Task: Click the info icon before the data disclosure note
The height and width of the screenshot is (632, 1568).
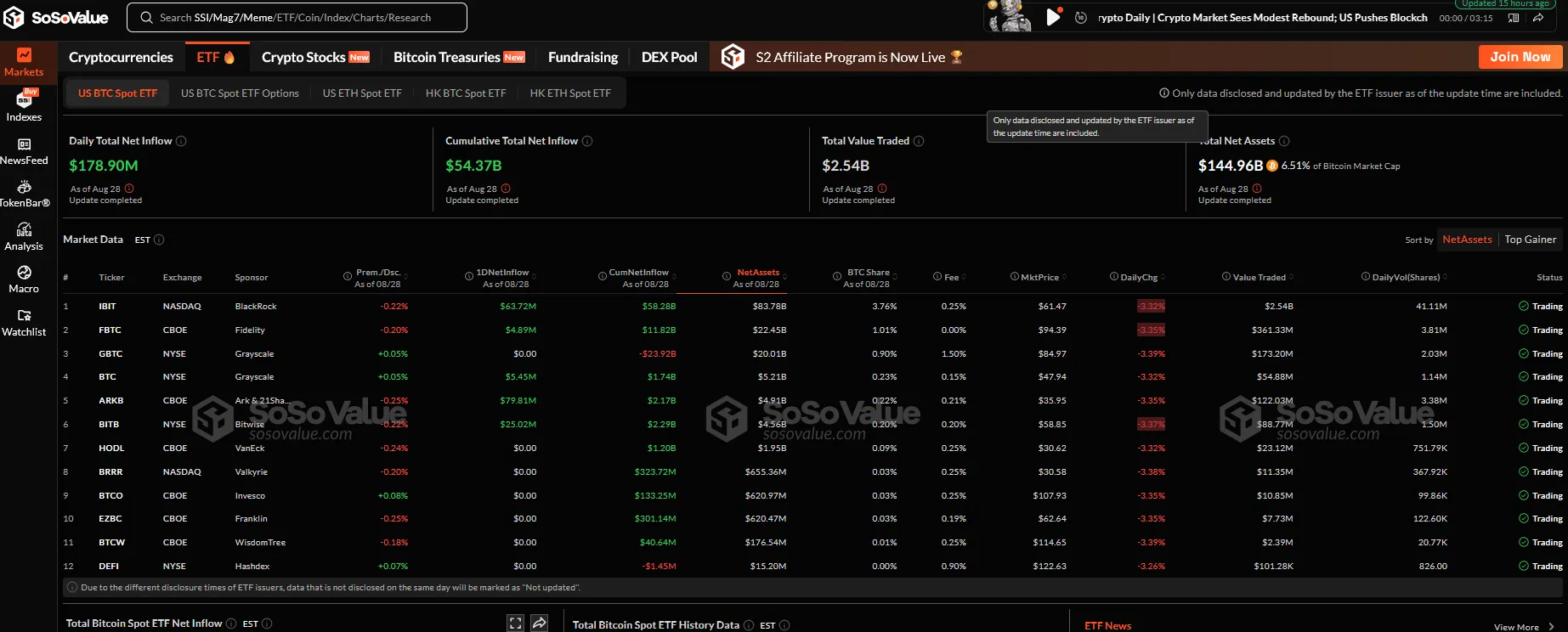Action: pos(1164,93)
